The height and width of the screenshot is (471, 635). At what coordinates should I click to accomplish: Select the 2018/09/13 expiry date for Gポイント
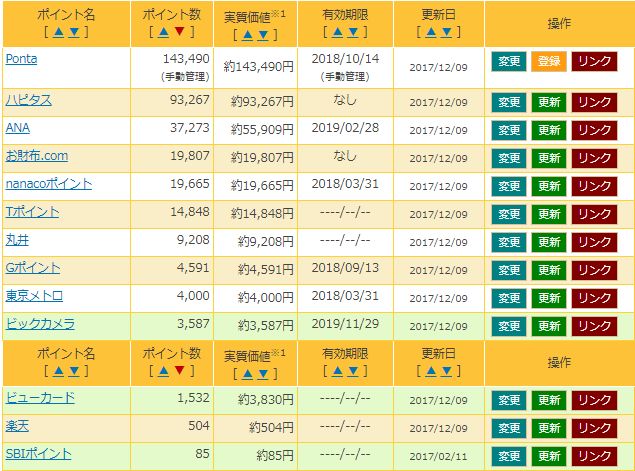click(x=345, y=268)
